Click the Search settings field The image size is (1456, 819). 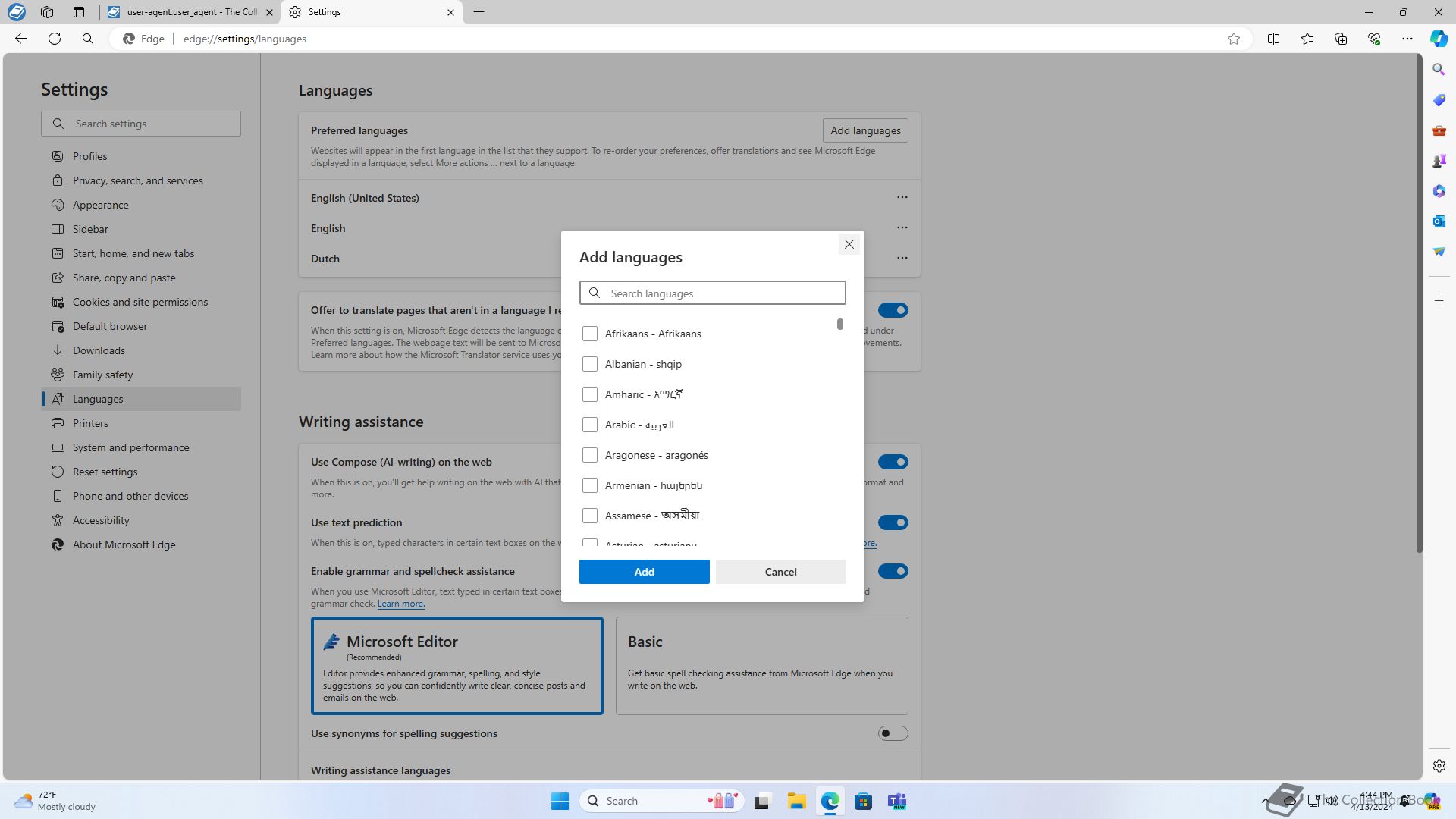(x=141, y=124)
